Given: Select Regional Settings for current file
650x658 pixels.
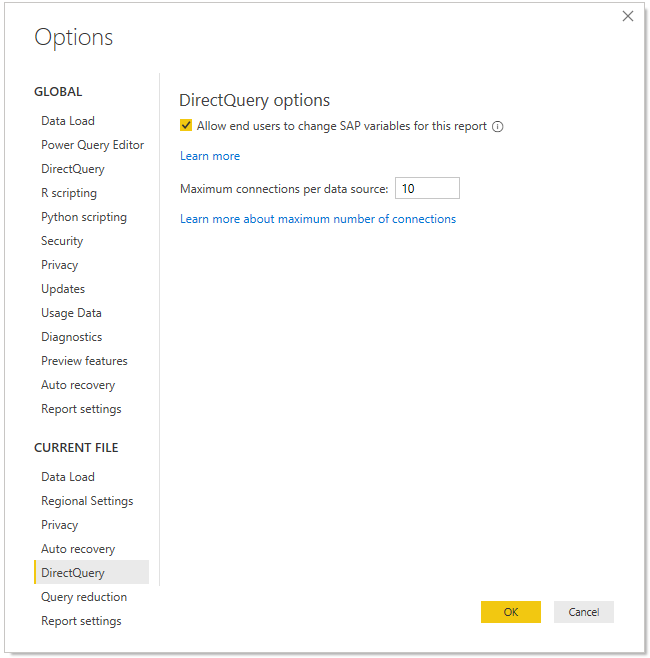Looking at the screenshot, I should coord(87,501).
